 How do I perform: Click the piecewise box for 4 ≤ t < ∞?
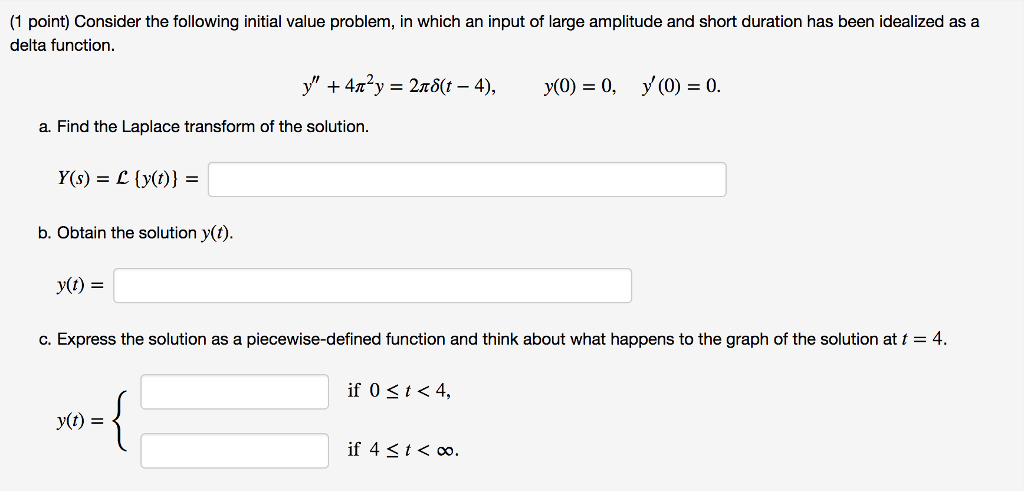tap(234, 451)
